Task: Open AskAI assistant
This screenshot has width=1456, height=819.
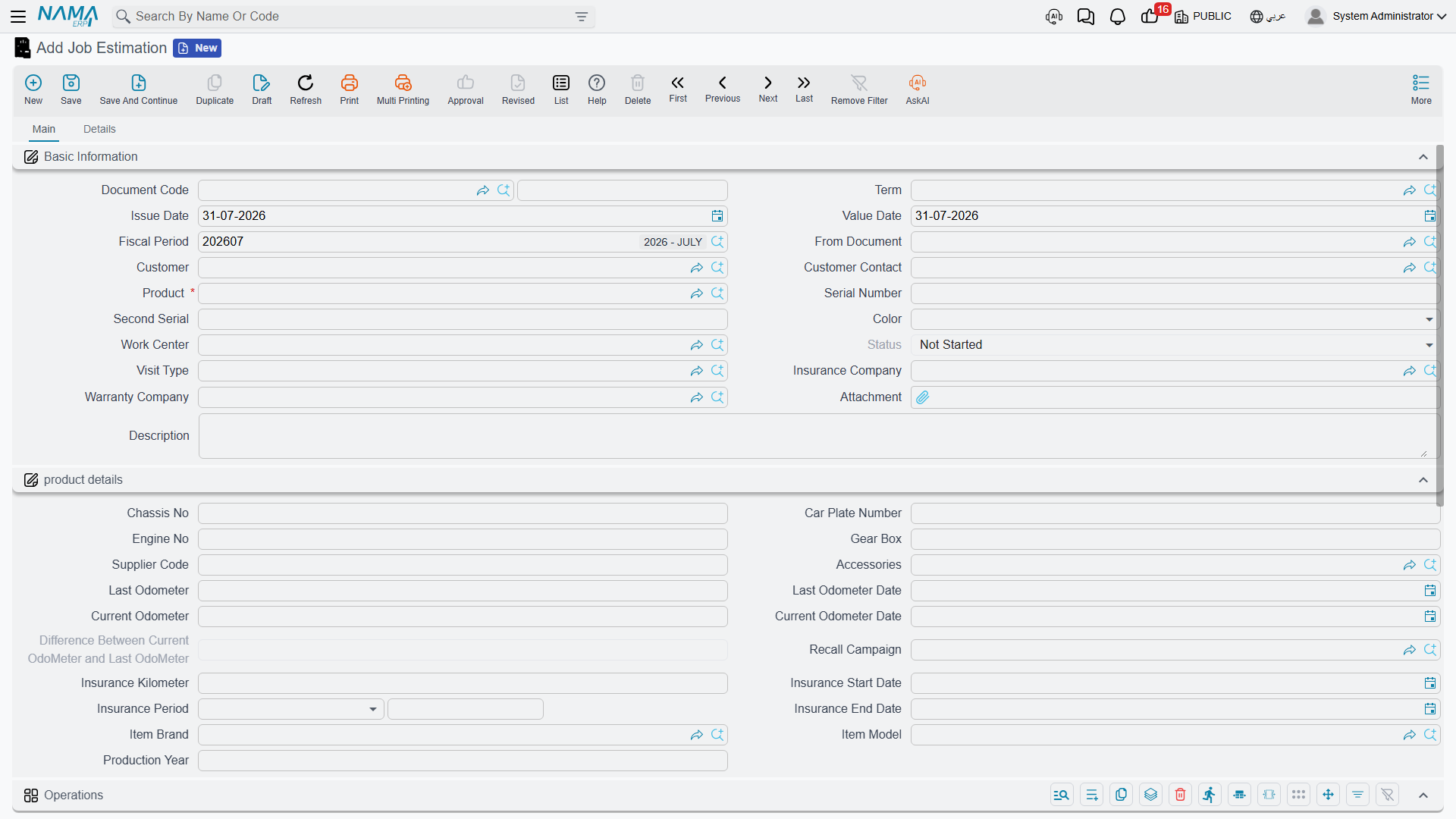Action: (918, 89)
